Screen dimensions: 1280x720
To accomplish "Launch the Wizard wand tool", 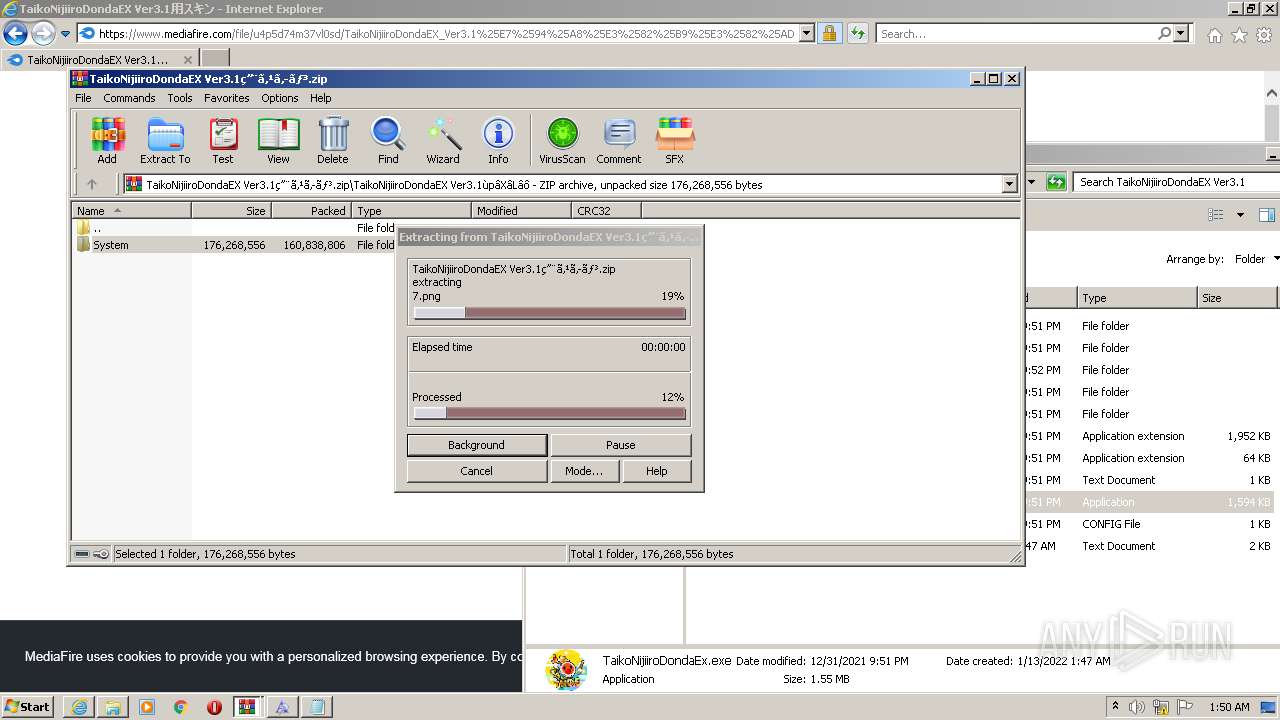I will coord(443,140).
